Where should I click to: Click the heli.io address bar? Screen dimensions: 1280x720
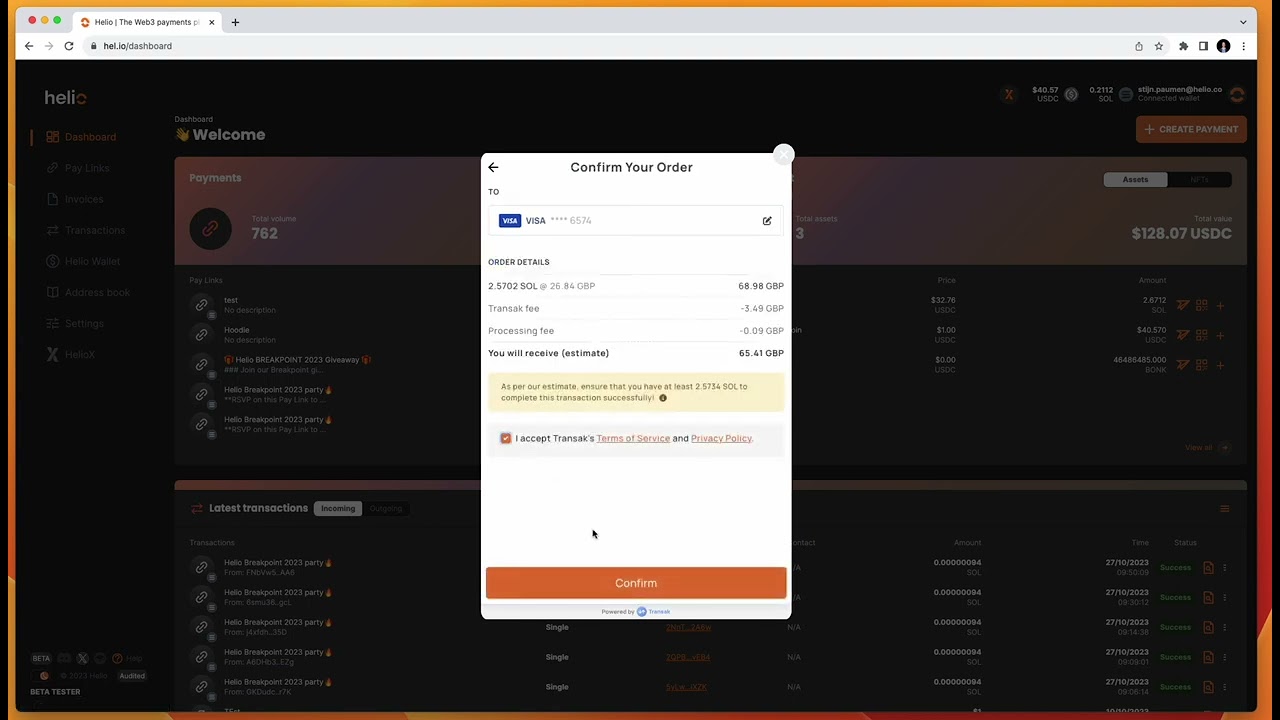tap(137, 46)
